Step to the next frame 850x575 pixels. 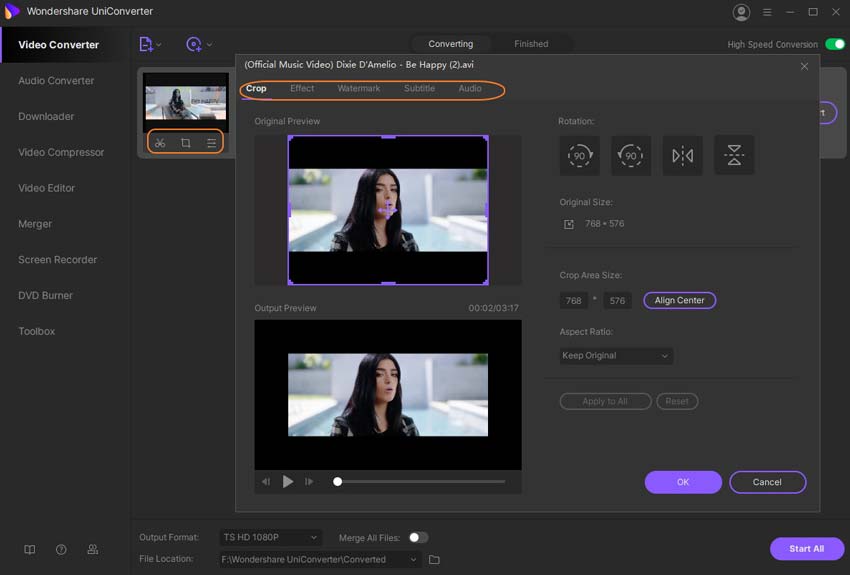click(x=309, y=481)
